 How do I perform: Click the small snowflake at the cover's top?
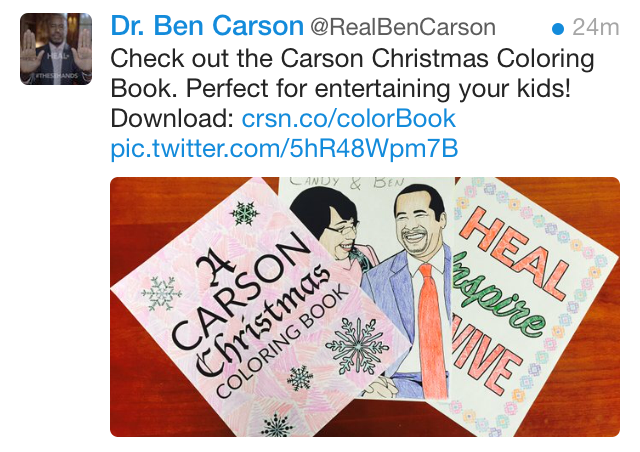[244, 213]
